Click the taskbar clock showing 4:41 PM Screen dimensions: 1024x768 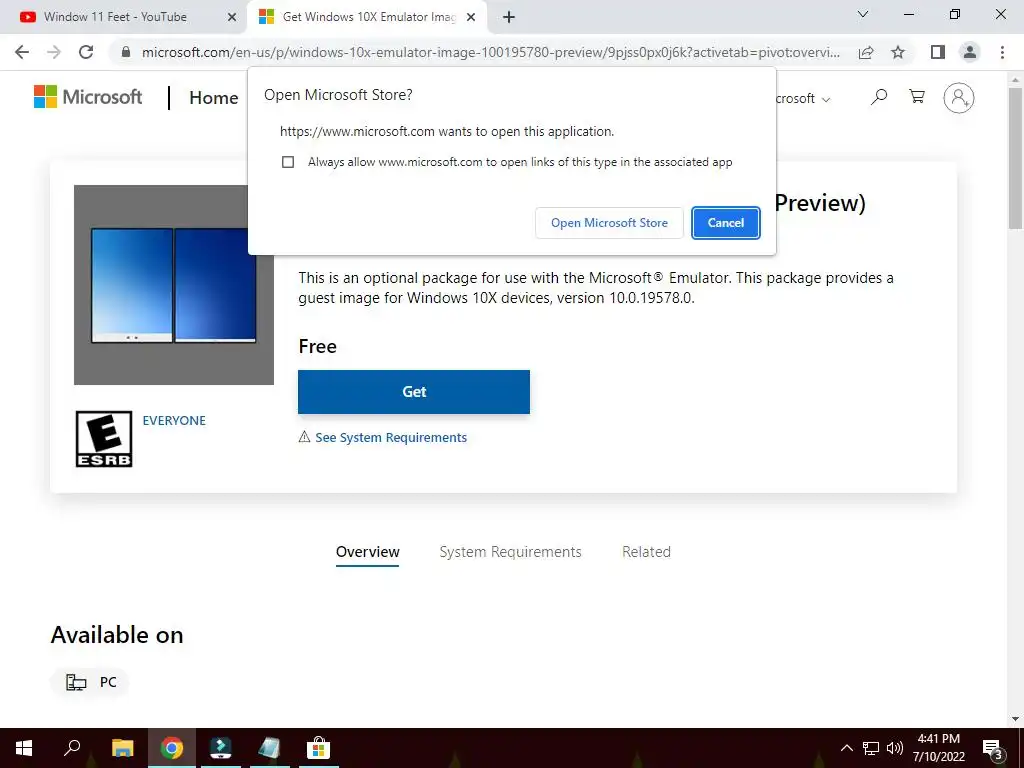(938, 748)
